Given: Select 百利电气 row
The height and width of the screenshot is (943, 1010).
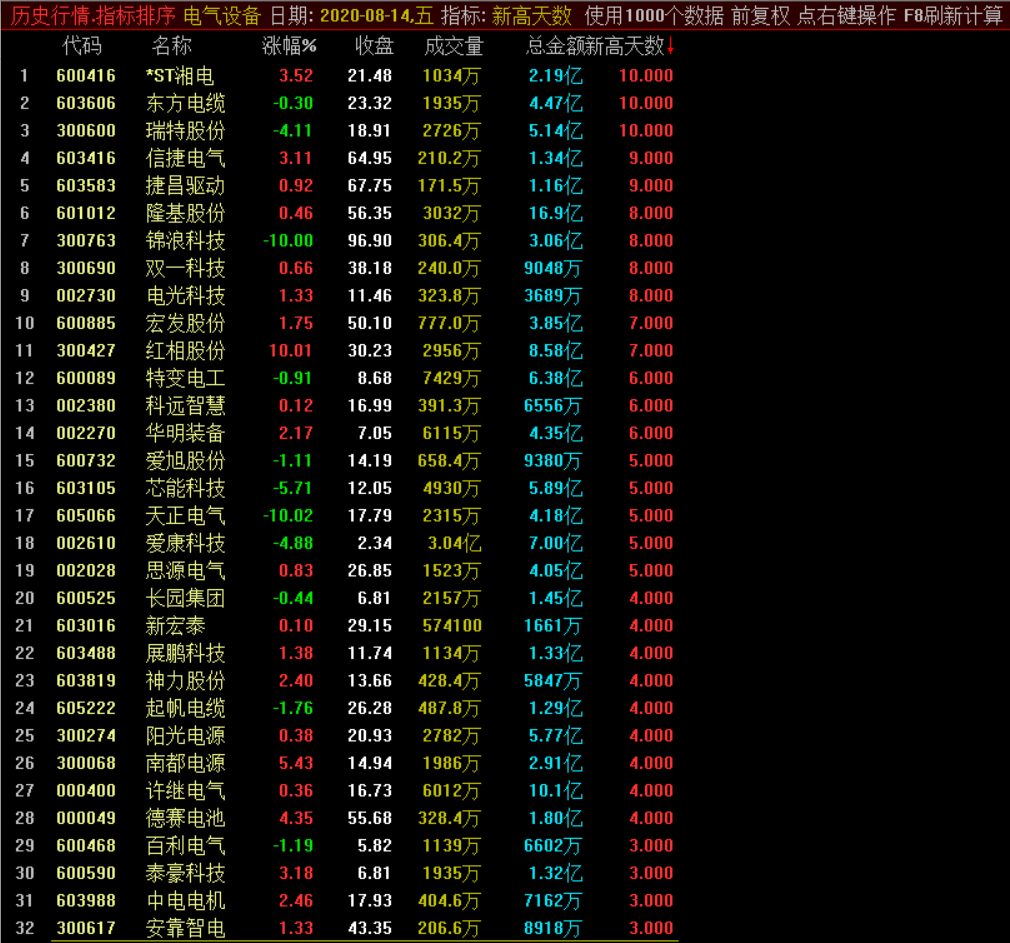Looking at the screenshot, I should (x=186, y=846).
